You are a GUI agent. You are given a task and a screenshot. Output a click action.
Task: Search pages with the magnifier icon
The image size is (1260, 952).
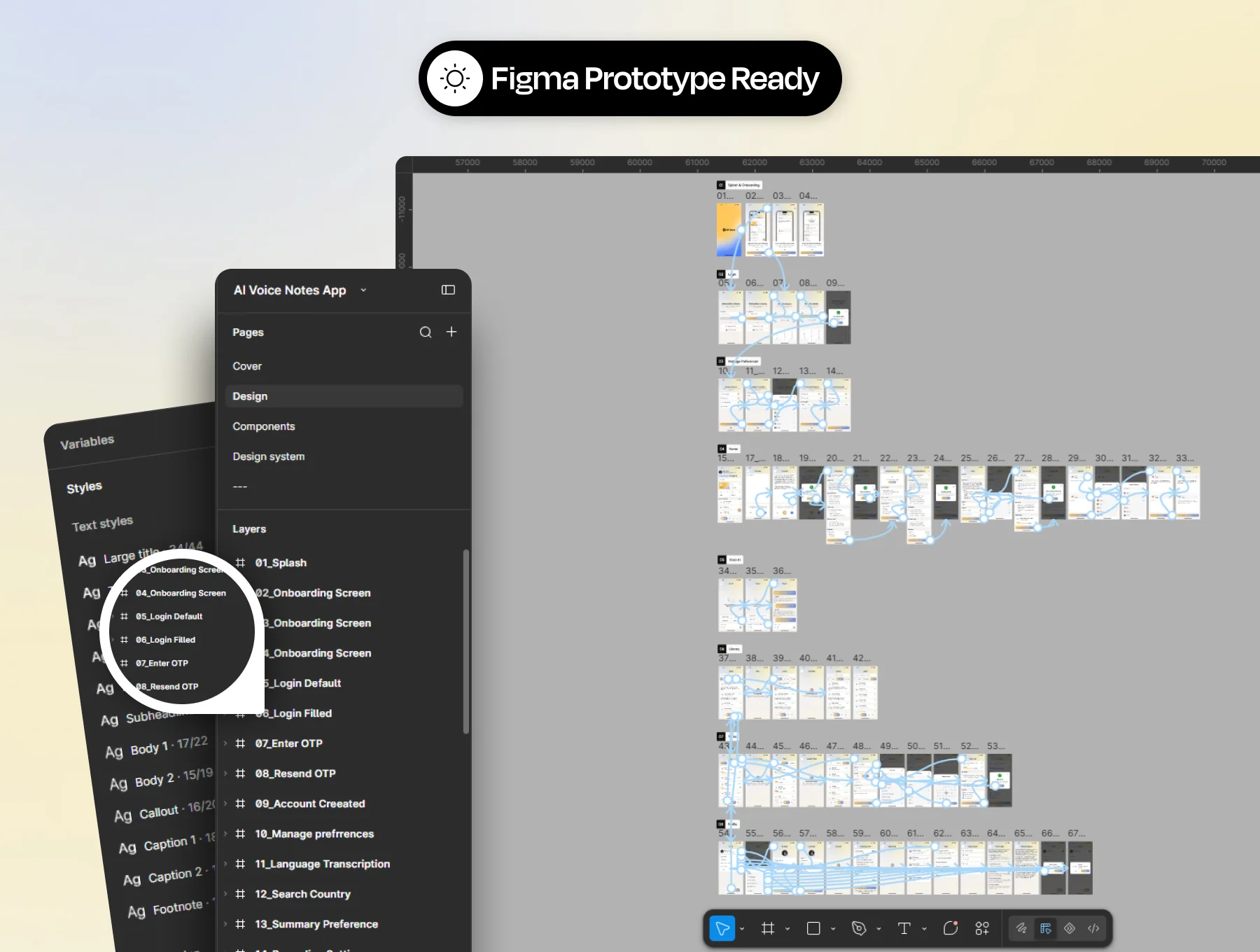(426, 332)
